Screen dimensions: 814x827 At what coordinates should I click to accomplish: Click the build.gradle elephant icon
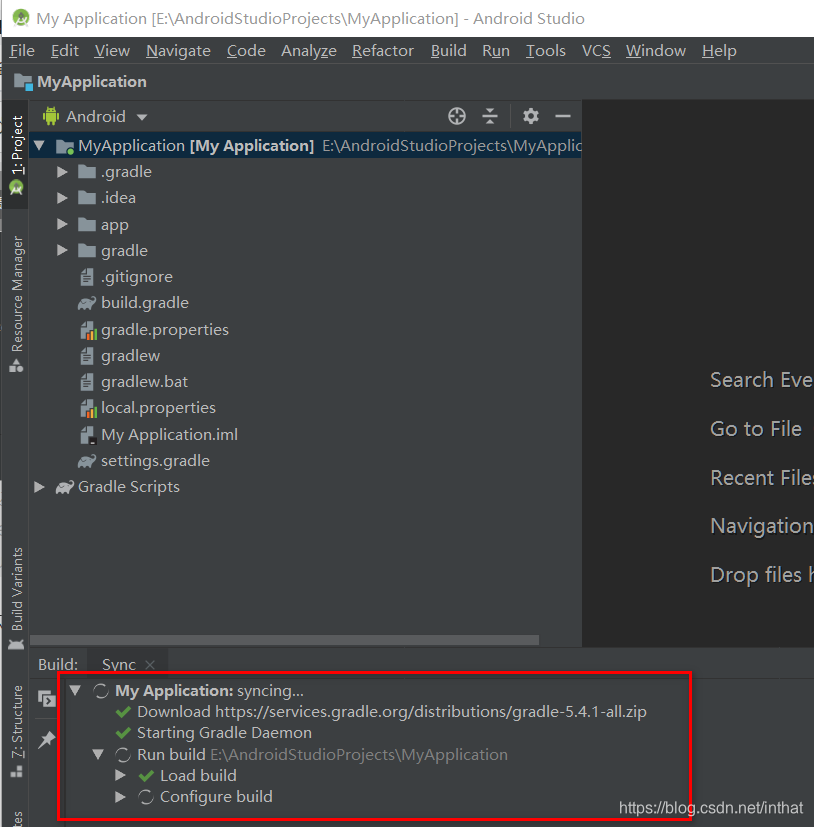tap(87, 303)
